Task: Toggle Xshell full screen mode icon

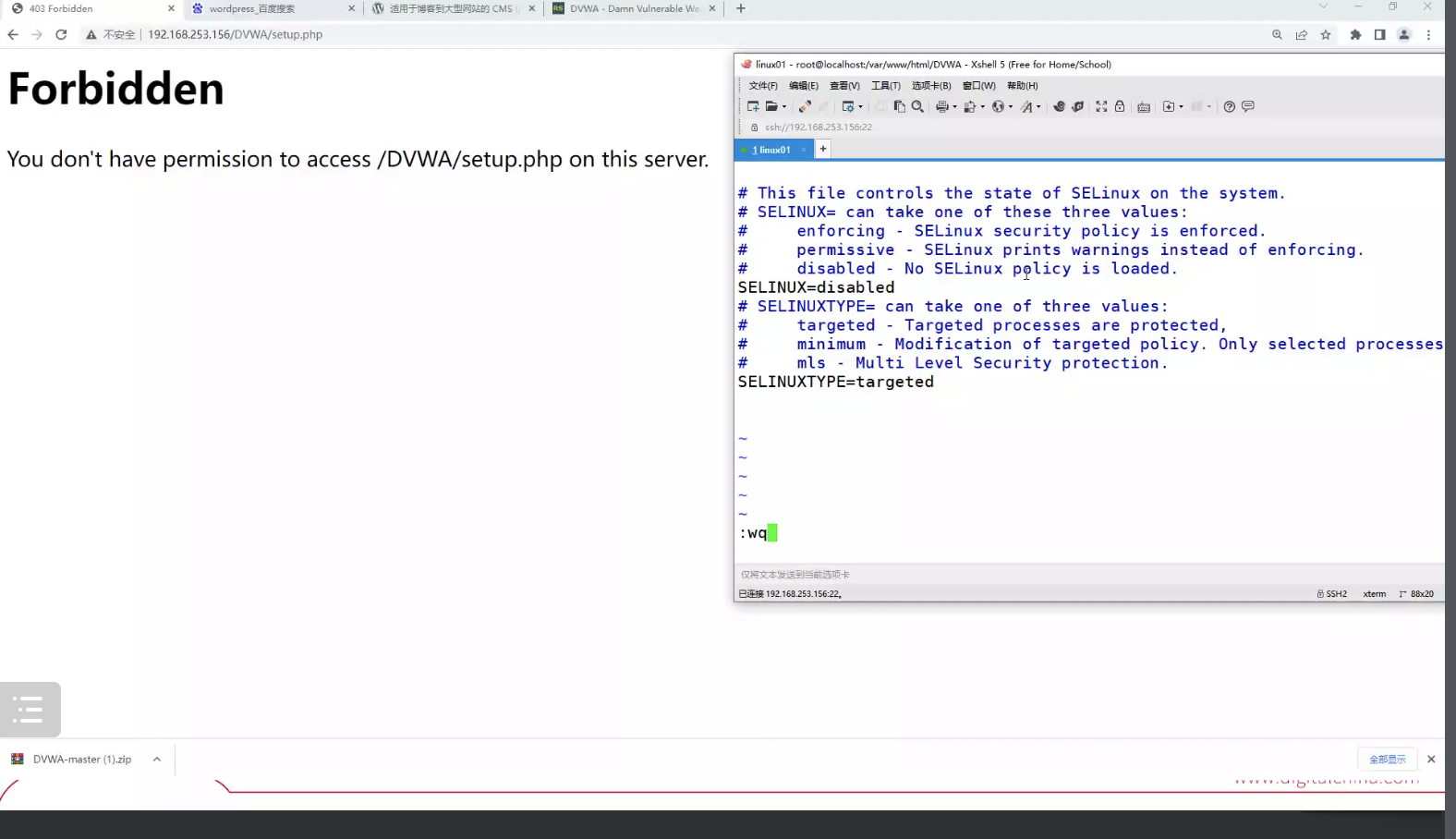Action: [1101, 106]
